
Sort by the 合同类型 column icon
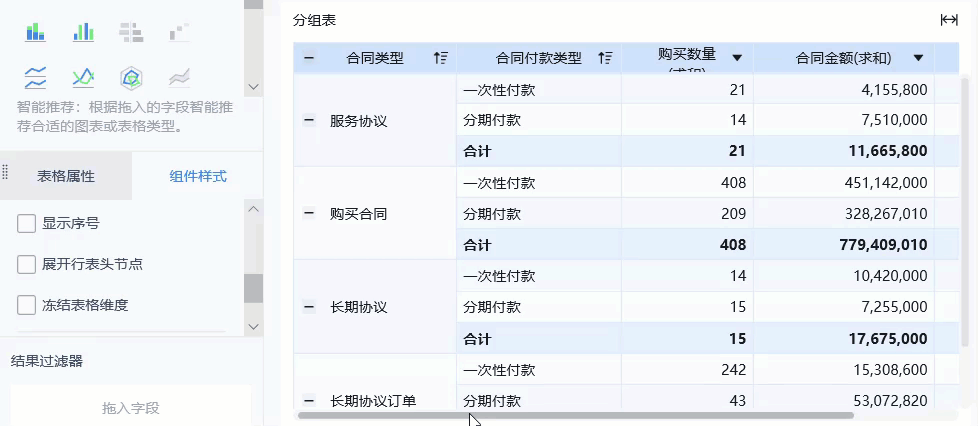pyautogui.click(x=440, y=59)
